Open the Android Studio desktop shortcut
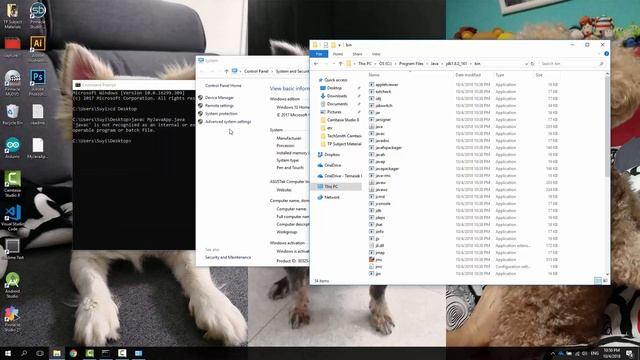This screenshot has height=360, width=640. pyautogui.click(x=12, y=285)
